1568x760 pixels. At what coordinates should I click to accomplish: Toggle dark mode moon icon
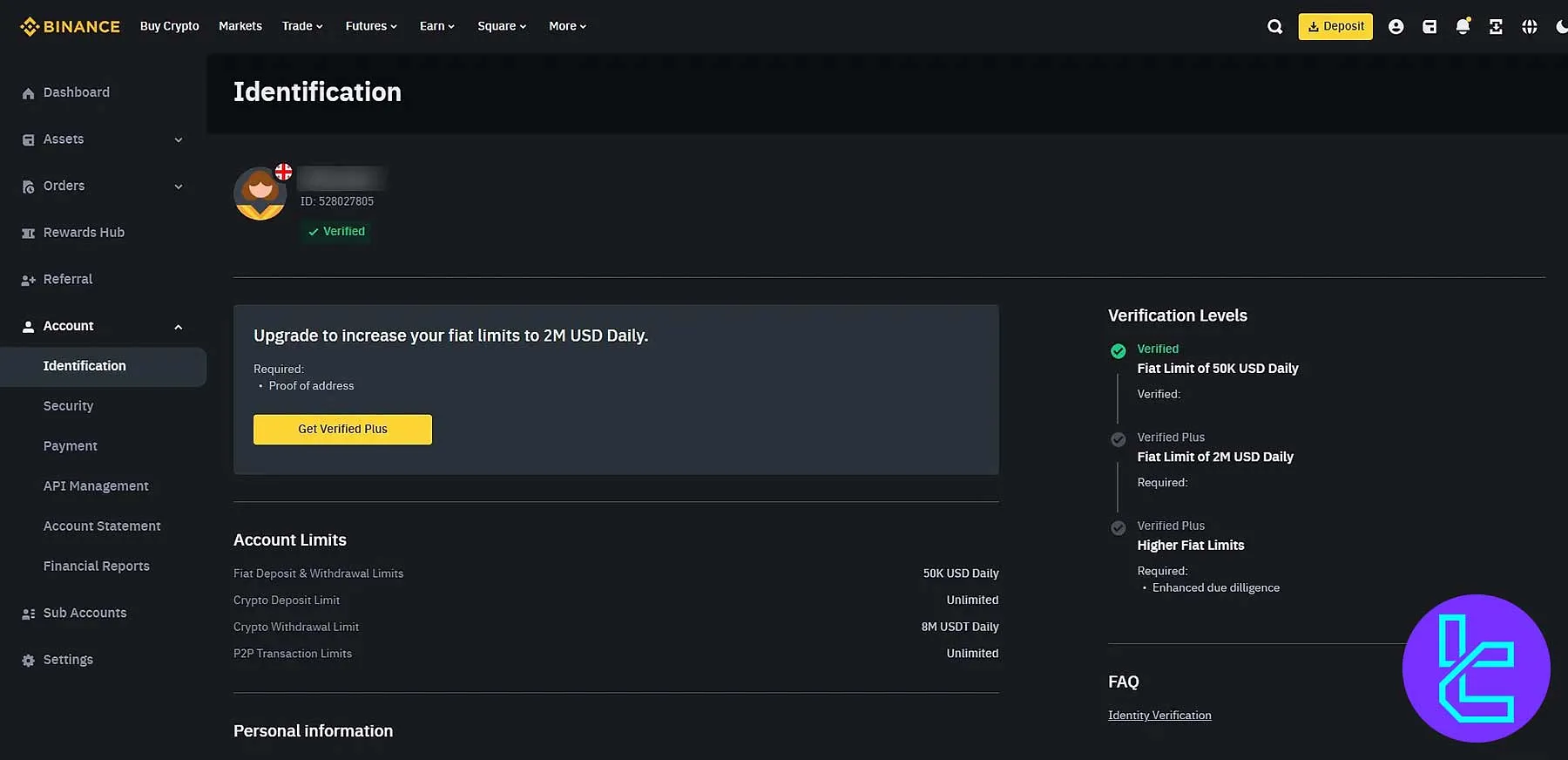click(1561, 27)
